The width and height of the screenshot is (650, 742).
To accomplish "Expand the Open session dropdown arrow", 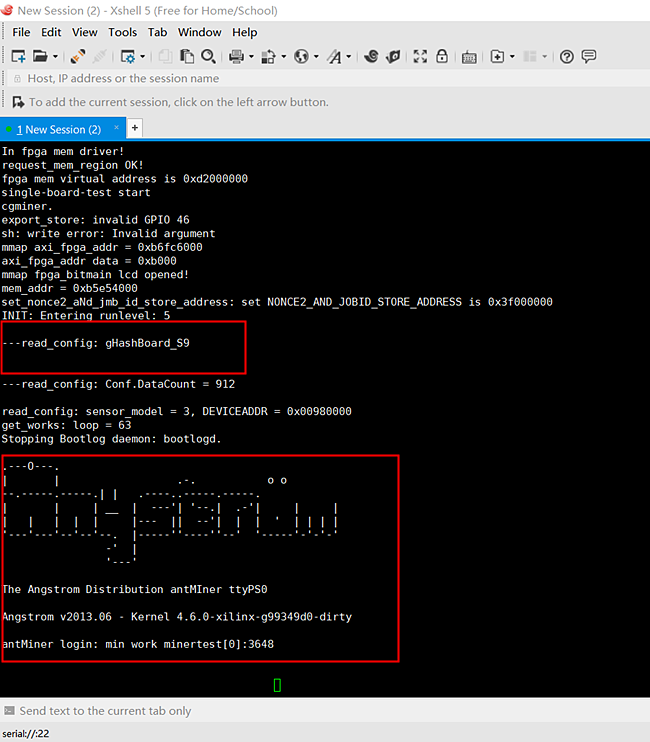I will 55,57.
